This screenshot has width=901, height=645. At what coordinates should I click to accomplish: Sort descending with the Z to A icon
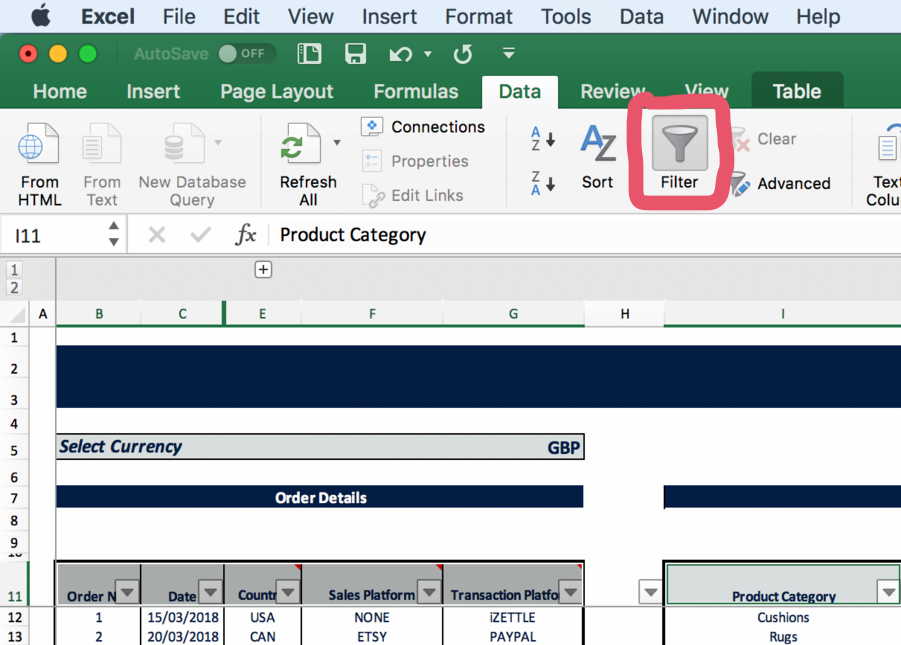point(542,183)
